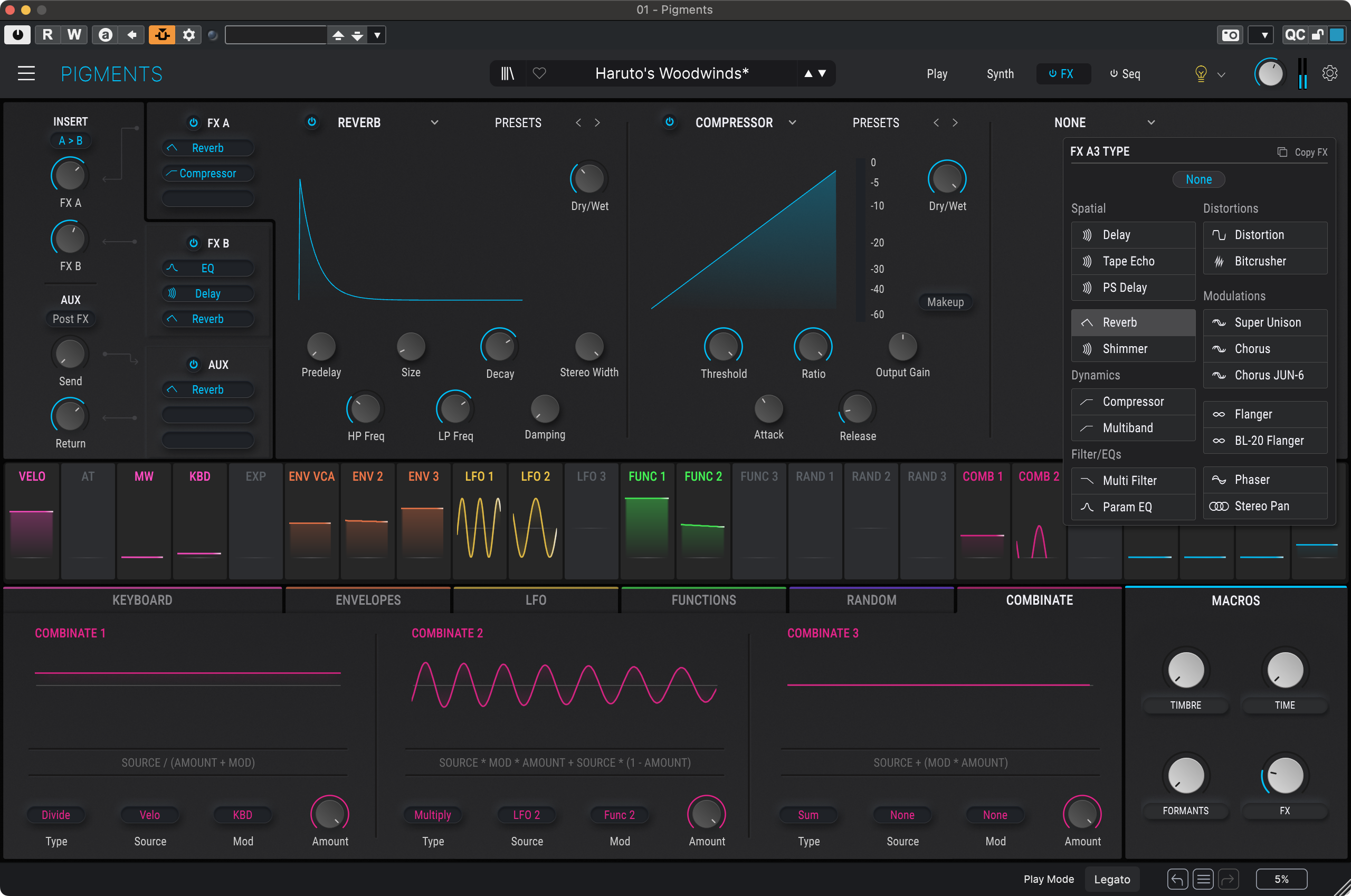Viewport: 1351px width, 896px height.
Task: Click the undo arrow in bottom bar
Action: [1177, 879]
